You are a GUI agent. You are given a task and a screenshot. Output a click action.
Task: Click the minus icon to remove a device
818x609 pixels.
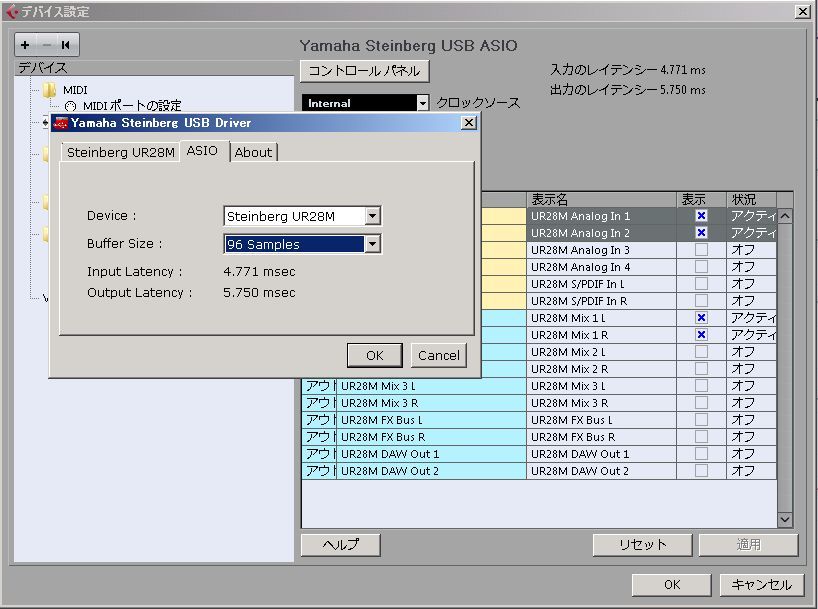pyautogui.click(x=46, y=44)
